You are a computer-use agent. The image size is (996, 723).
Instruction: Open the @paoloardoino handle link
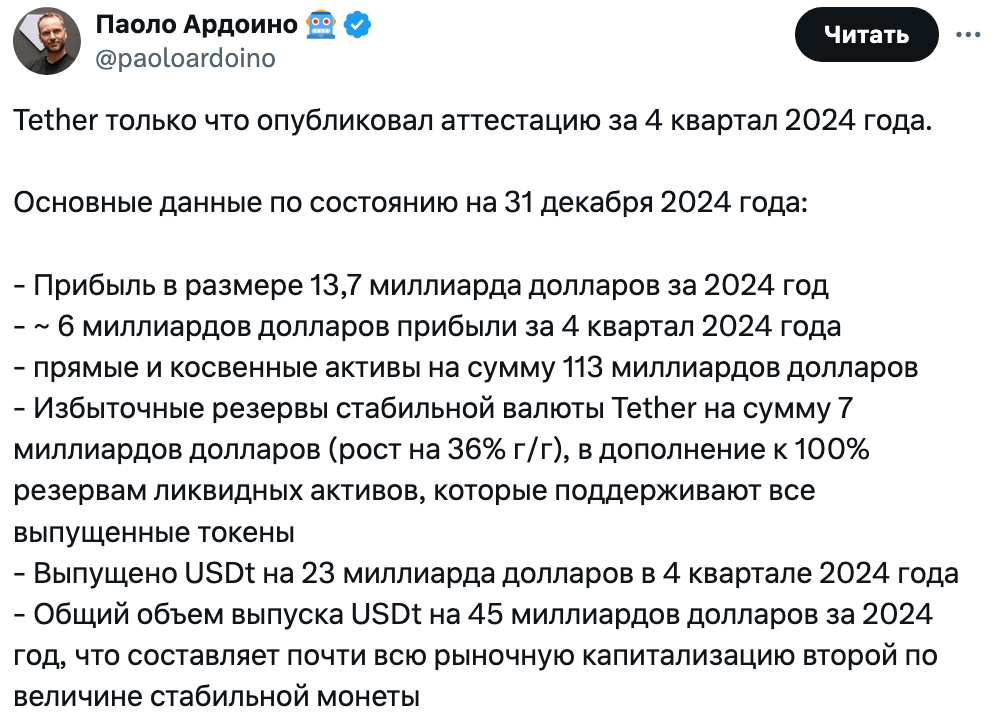coord(185,58)
